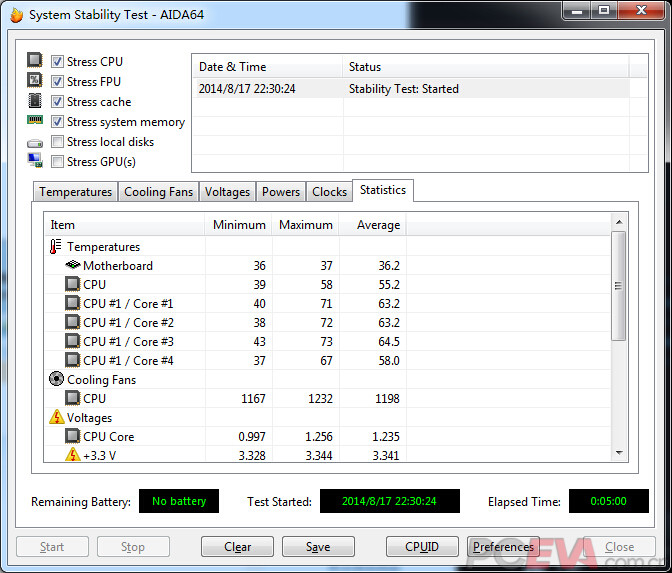Select the 'Stability Test: Started' log entry
Image resolution: width=672 pixels, height=573 pixels.
tap(412, 89)
